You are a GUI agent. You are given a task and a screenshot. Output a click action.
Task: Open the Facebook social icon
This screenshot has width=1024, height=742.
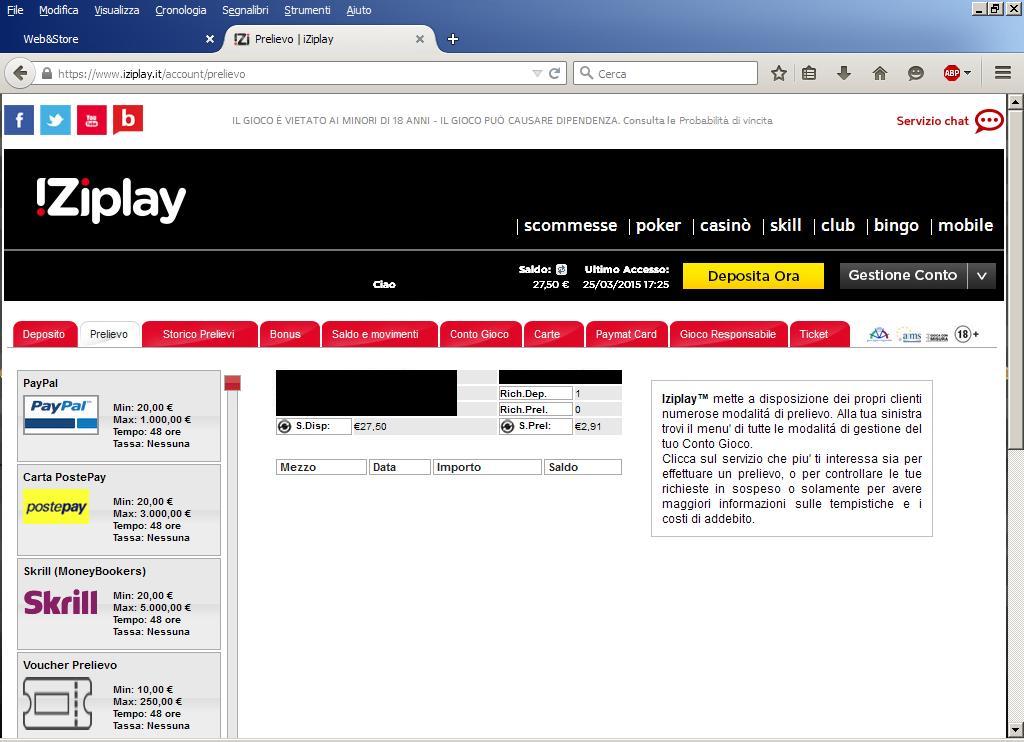19,120
